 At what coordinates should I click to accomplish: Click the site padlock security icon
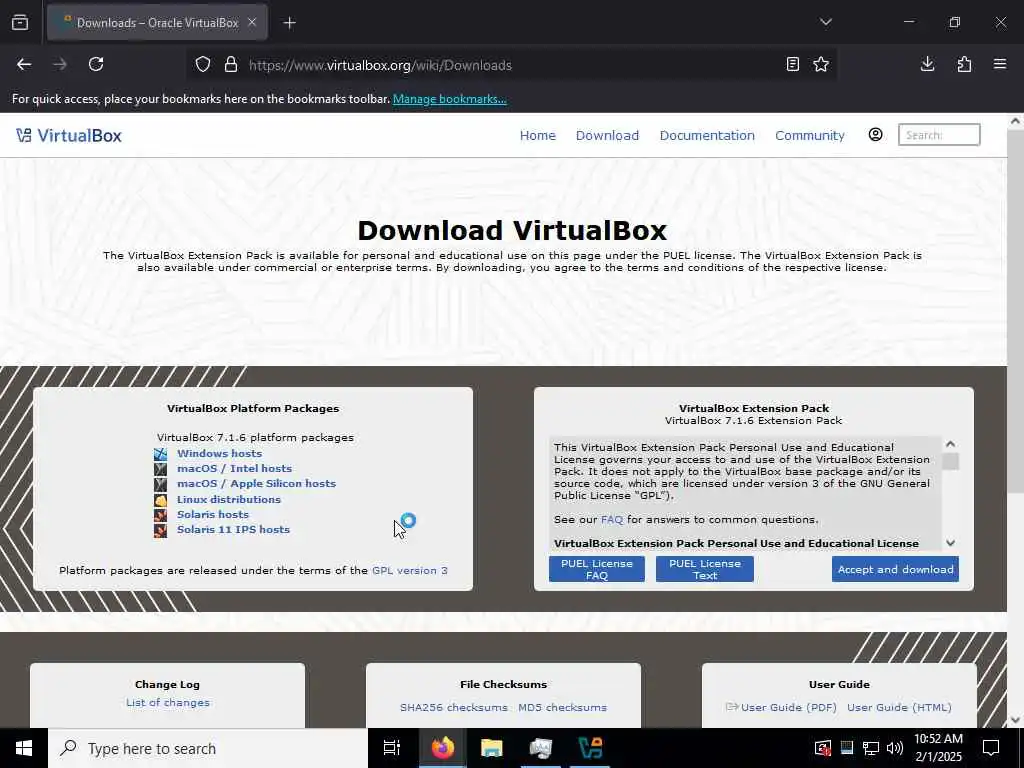tap(231, 65)
